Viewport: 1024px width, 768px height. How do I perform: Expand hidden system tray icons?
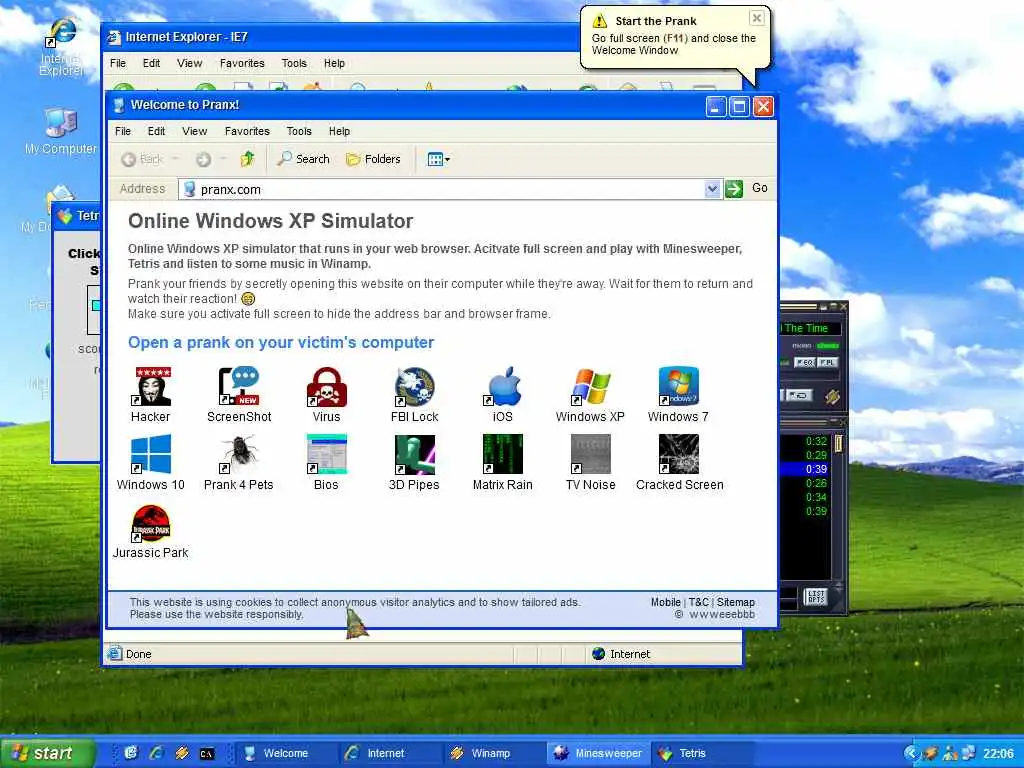click(910, 753)
